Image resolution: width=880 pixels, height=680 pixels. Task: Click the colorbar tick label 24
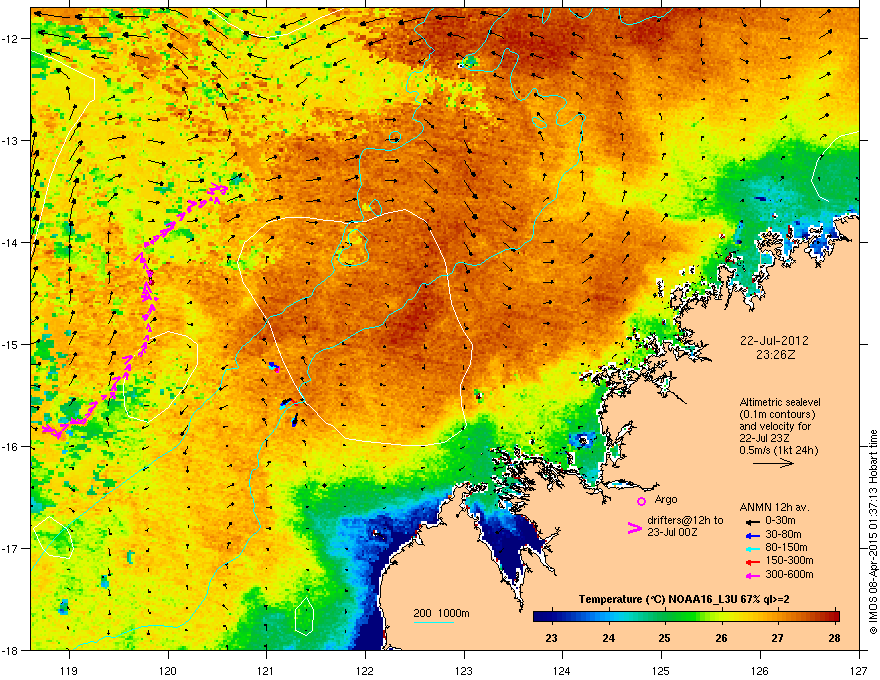[608, 638]
